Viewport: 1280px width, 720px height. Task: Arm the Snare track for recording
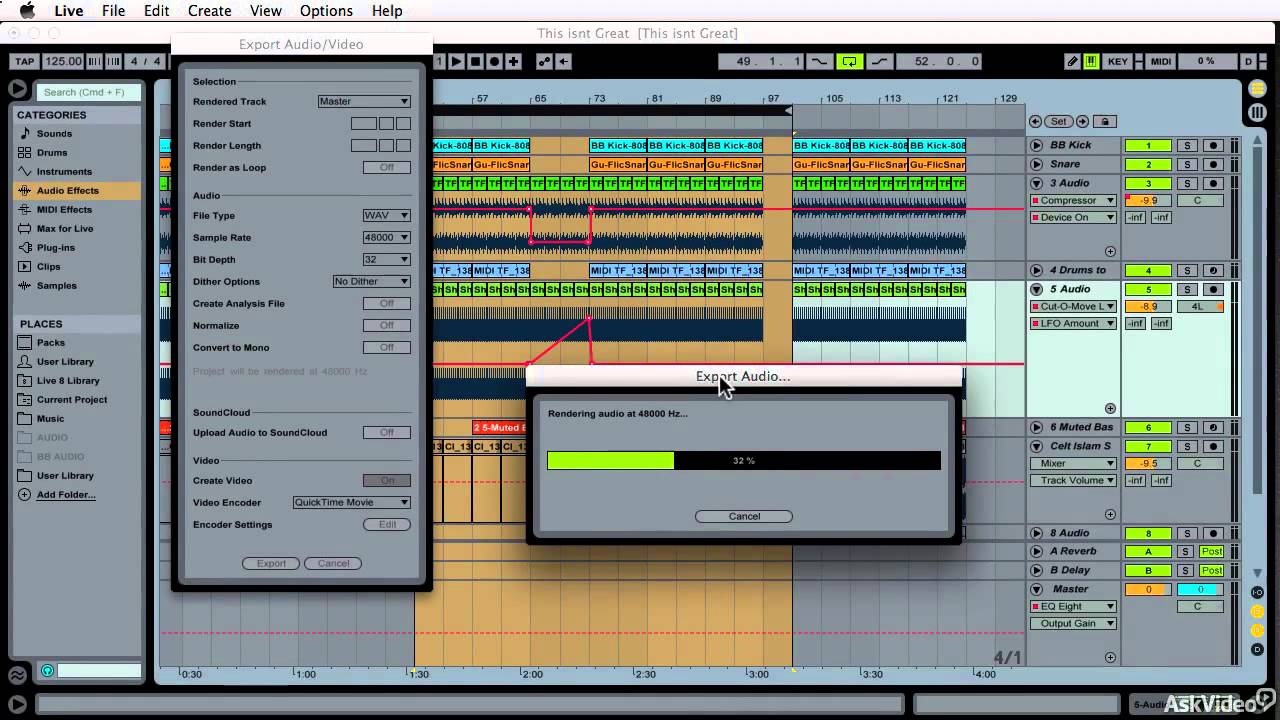1213,165
